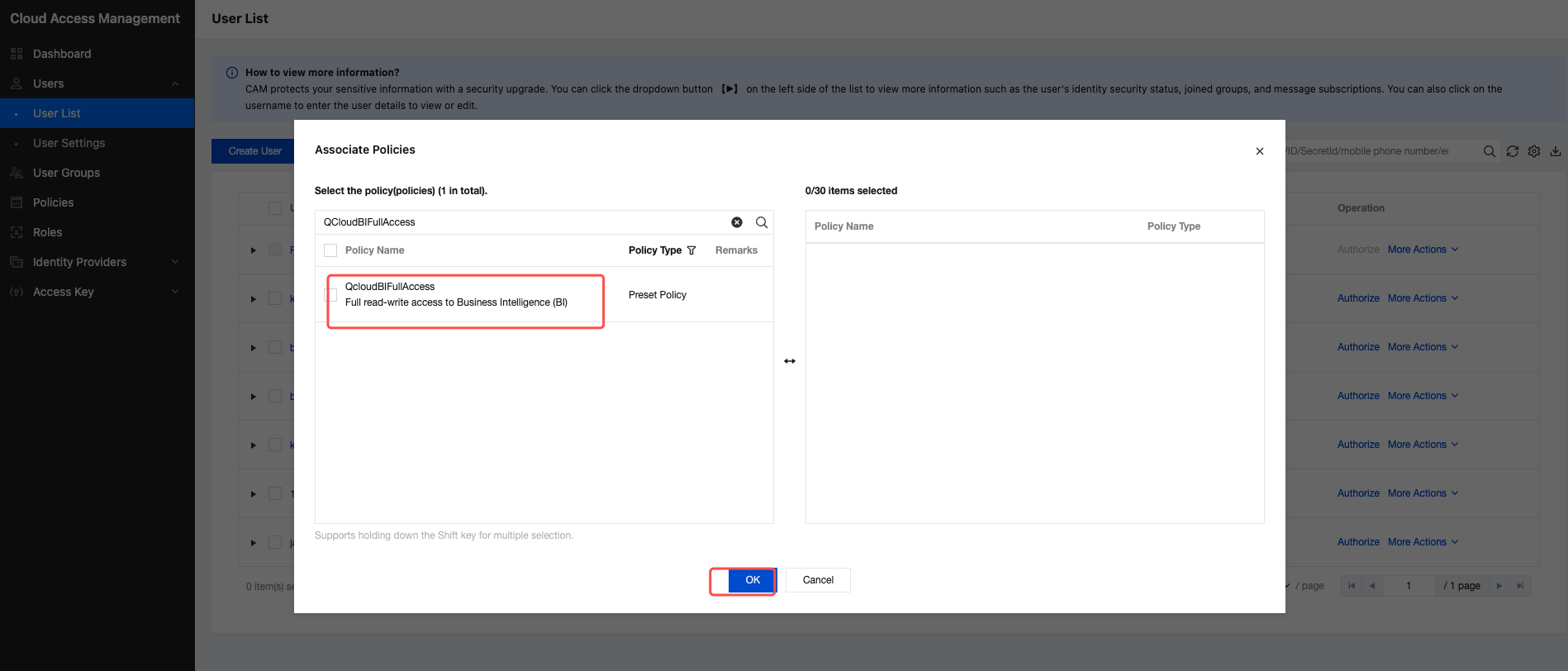Viewport: 1568px width, 671px height.
Task: Select the checkbox of the fourth user row
Action: click(x=275, y=396)
